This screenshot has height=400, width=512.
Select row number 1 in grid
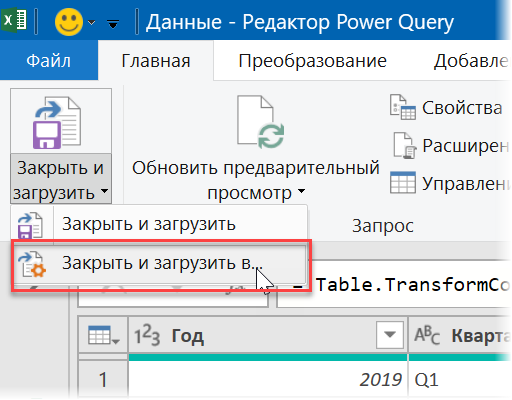click(x=103, y=379)
